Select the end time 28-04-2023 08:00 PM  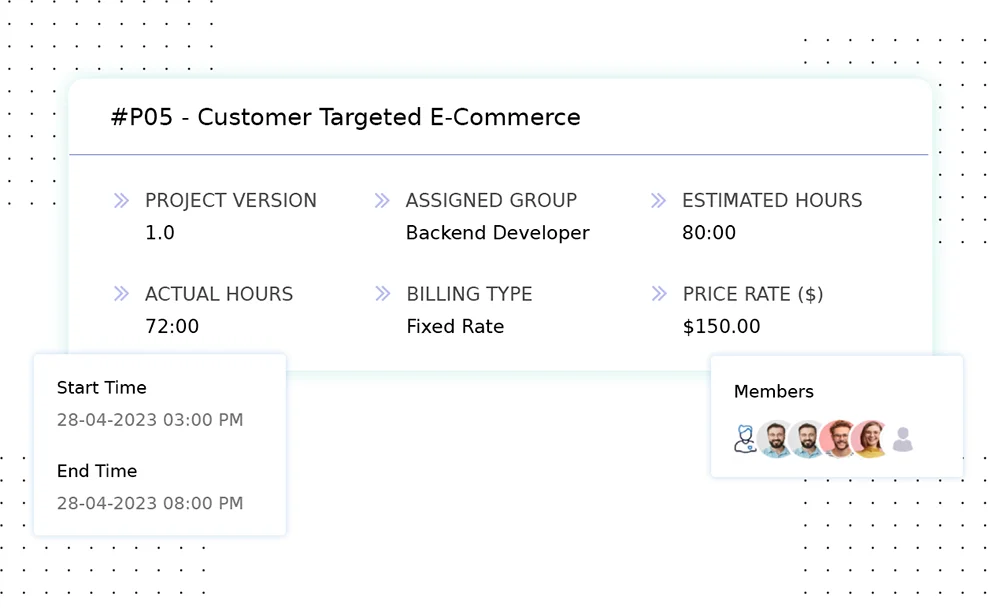[x=150, y=503]
